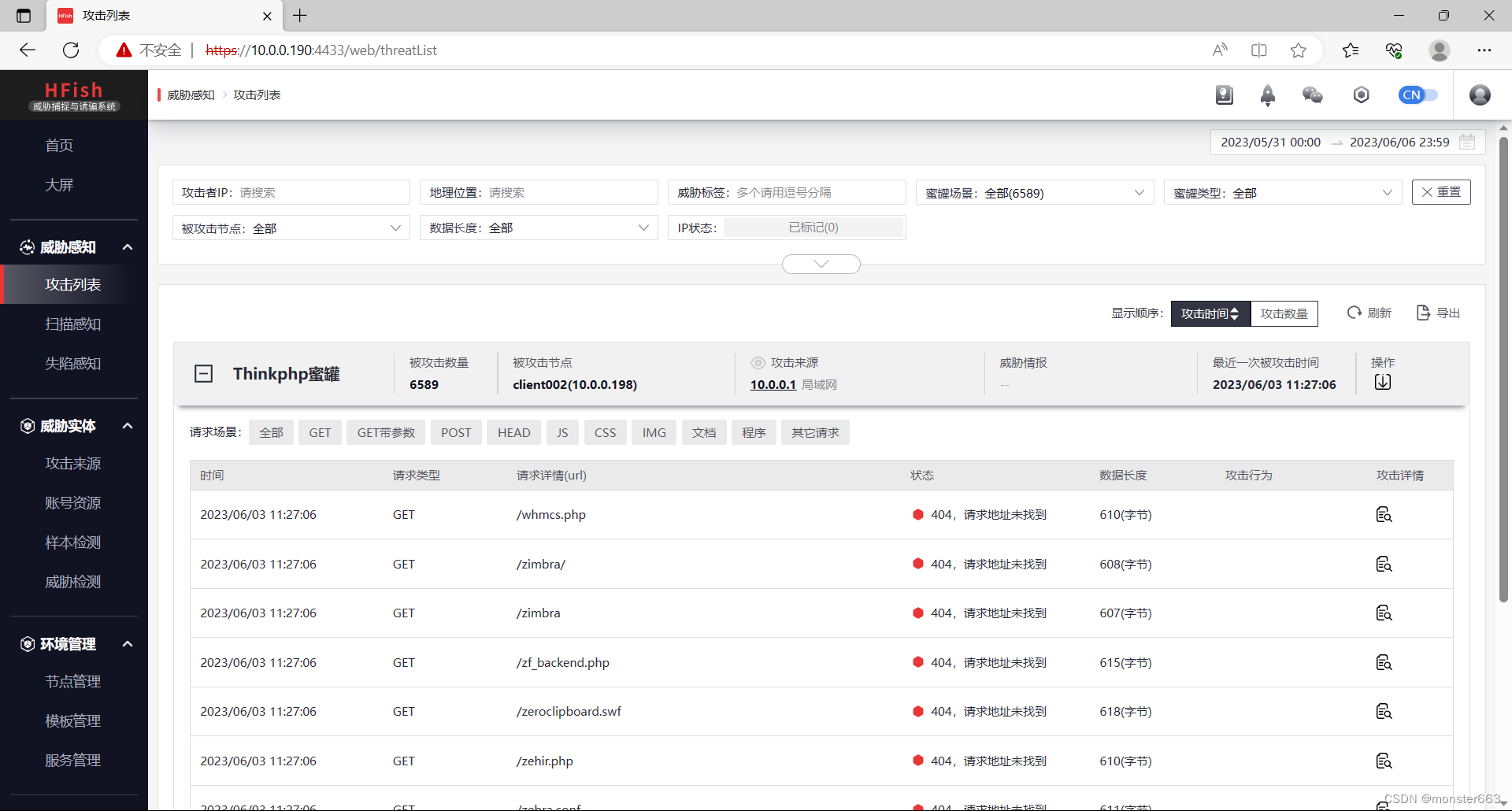The image size is (1512, 811).
Task: Click the 地理位置 search field
Action: point(539,193)
